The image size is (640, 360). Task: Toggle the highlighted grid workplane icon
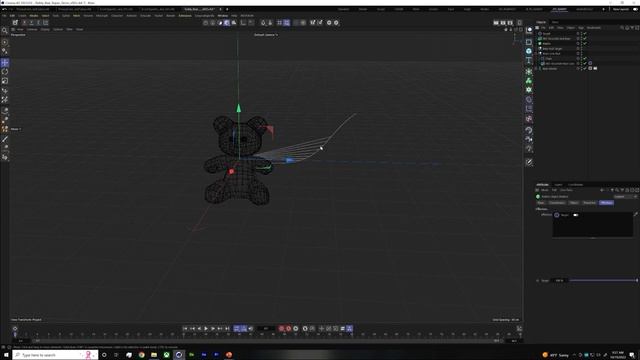point(287,23)
